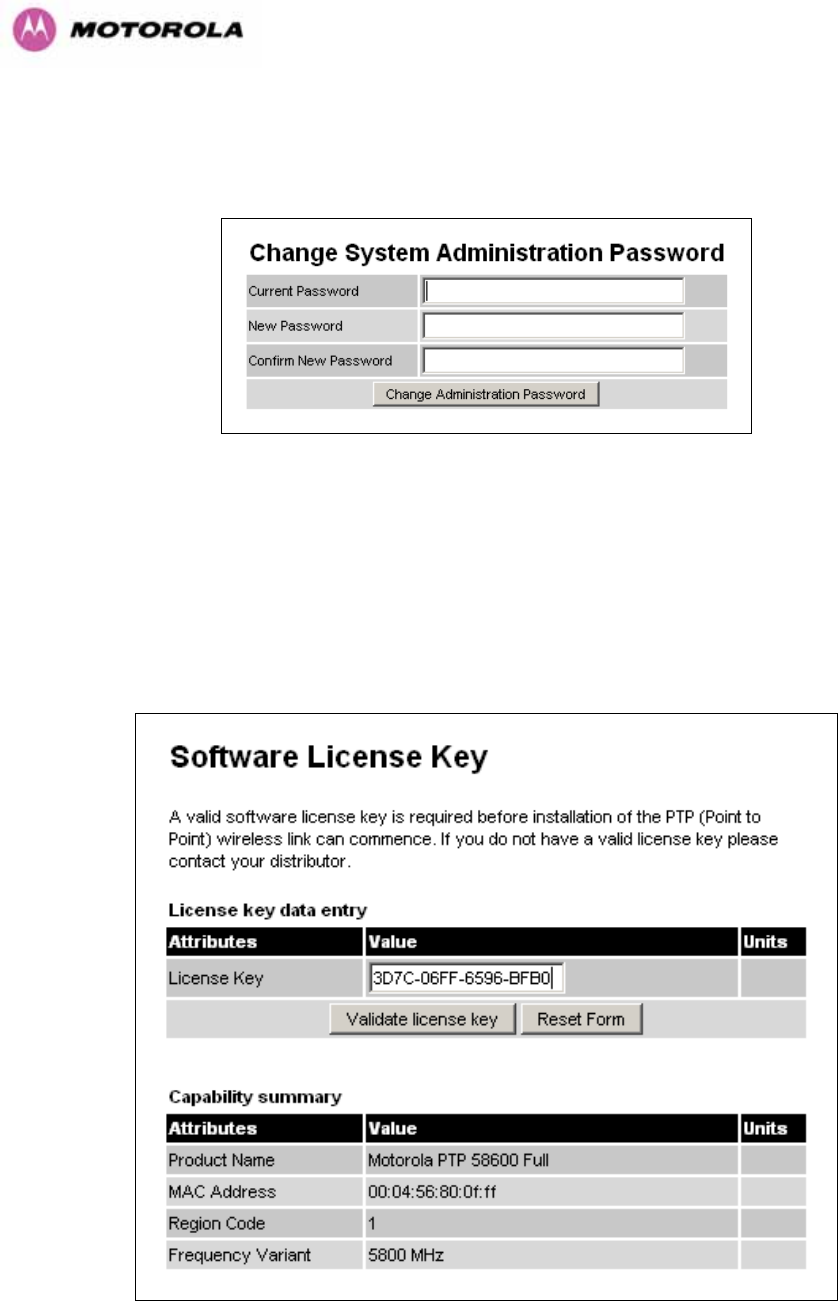The image size is (838, 1301).
Task: Activate the Confirm New Password field
Action: (553, 360)
